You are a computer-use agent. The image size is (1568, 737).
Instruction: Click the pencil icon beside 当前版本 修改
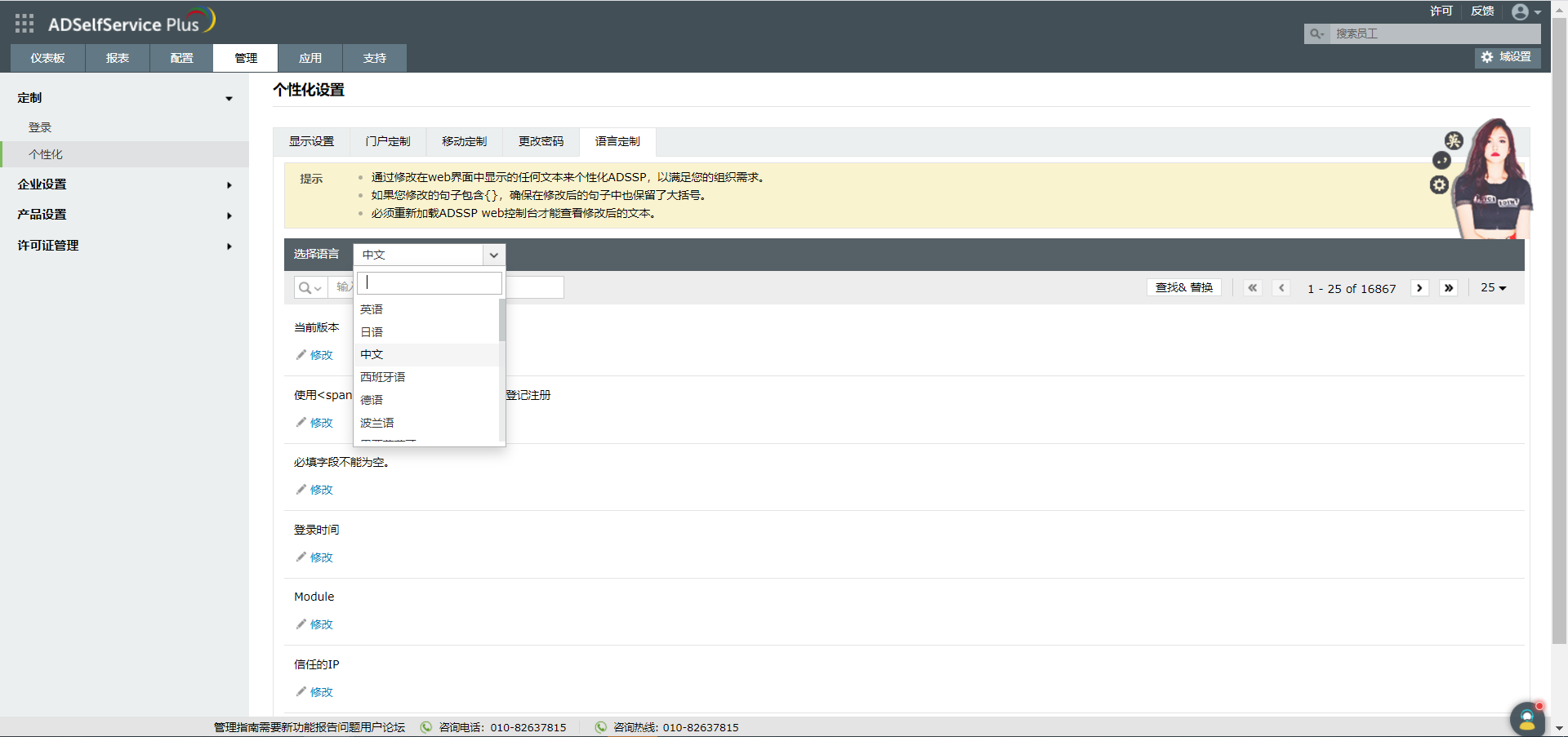pyautogui.click(x=301, y=354)
